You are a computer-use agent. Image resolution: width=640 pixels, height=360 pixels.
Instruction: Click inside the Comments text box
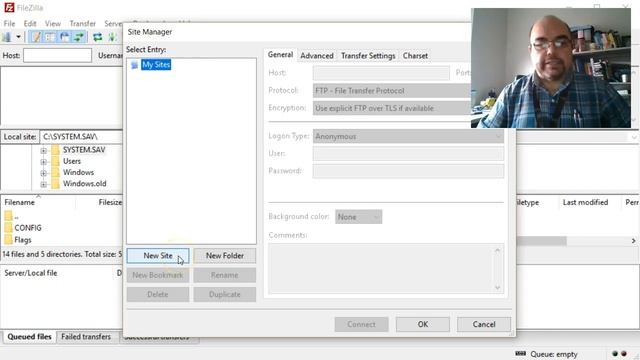pyautogui.click(x=381, y=268)
